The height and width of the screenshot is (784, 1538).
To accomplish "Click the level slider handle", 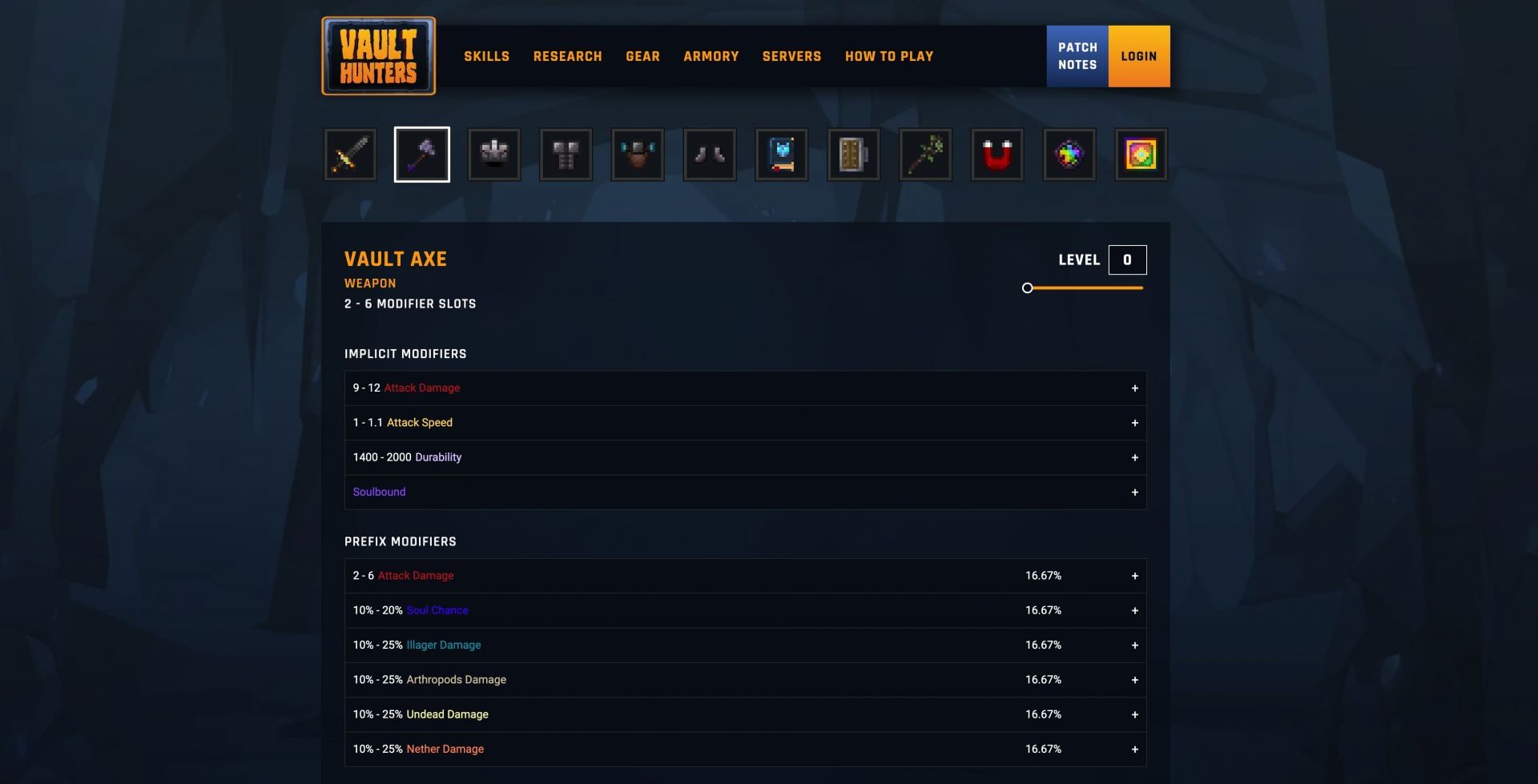I will tap(1028, 288).
